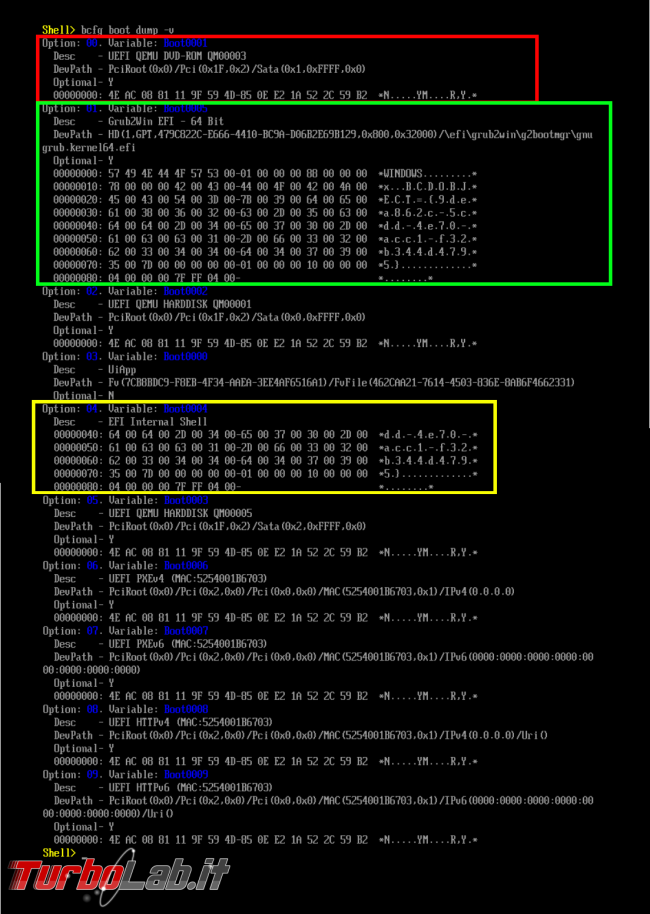Click description 'UEFI QEMU HARDDISK QM00001'
Screen dimensions: 650x914
tap(180, 304)
